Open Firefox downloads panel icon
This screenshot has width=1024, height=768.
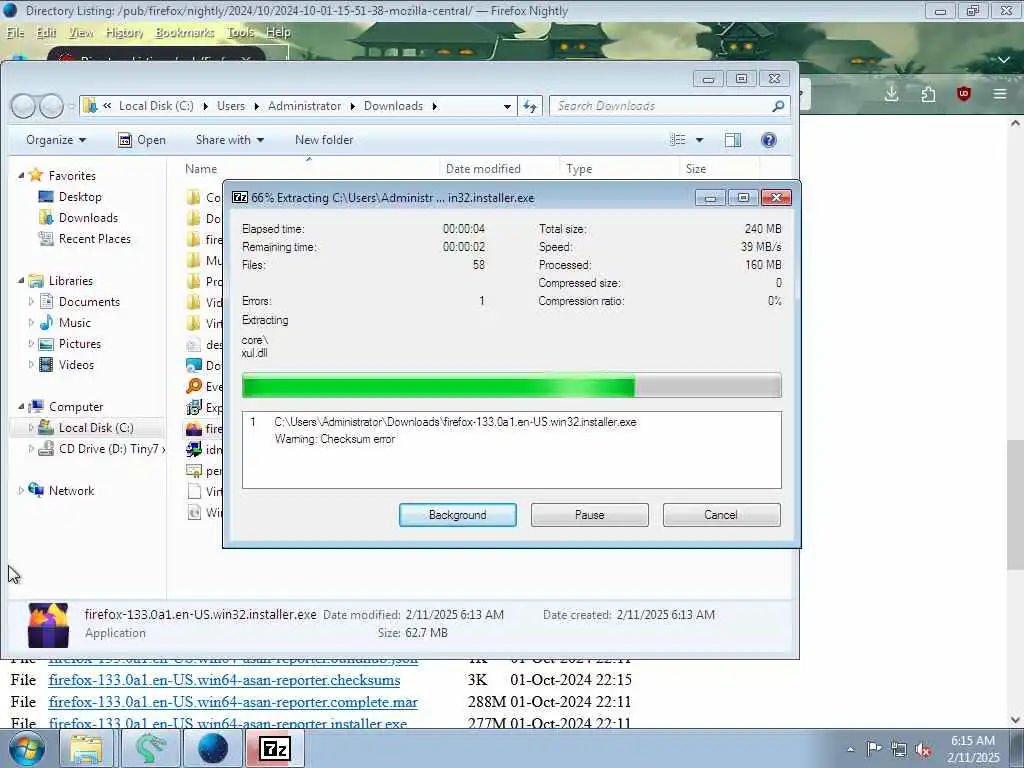pyautogui.click(x=891, y=94)
